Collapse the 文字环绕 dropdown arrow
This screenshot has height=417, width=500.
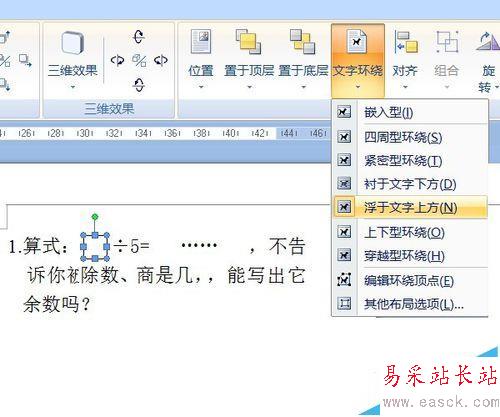358,87
